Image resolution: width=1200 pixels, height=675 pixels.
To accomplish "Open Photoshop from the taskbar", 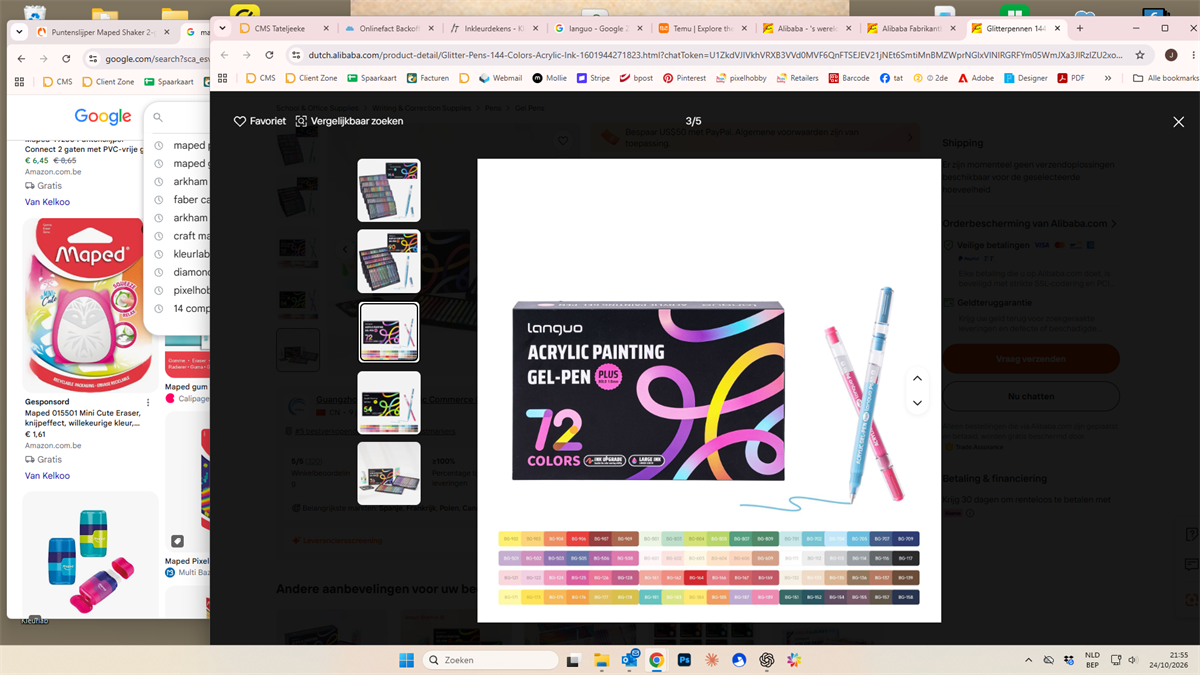I will point(685,660).
